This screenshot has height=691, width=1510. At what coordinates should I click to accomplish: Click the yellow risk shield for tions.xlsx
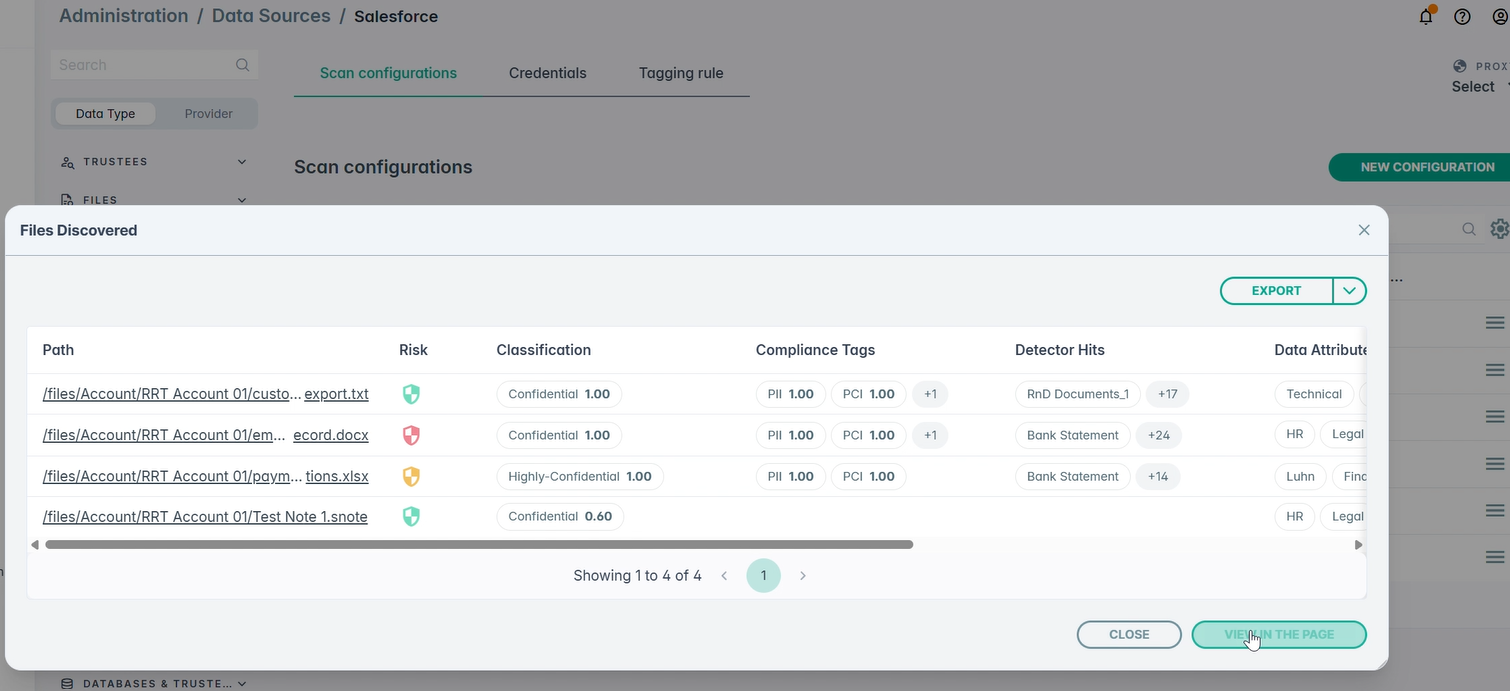click(x=411, y=476)
